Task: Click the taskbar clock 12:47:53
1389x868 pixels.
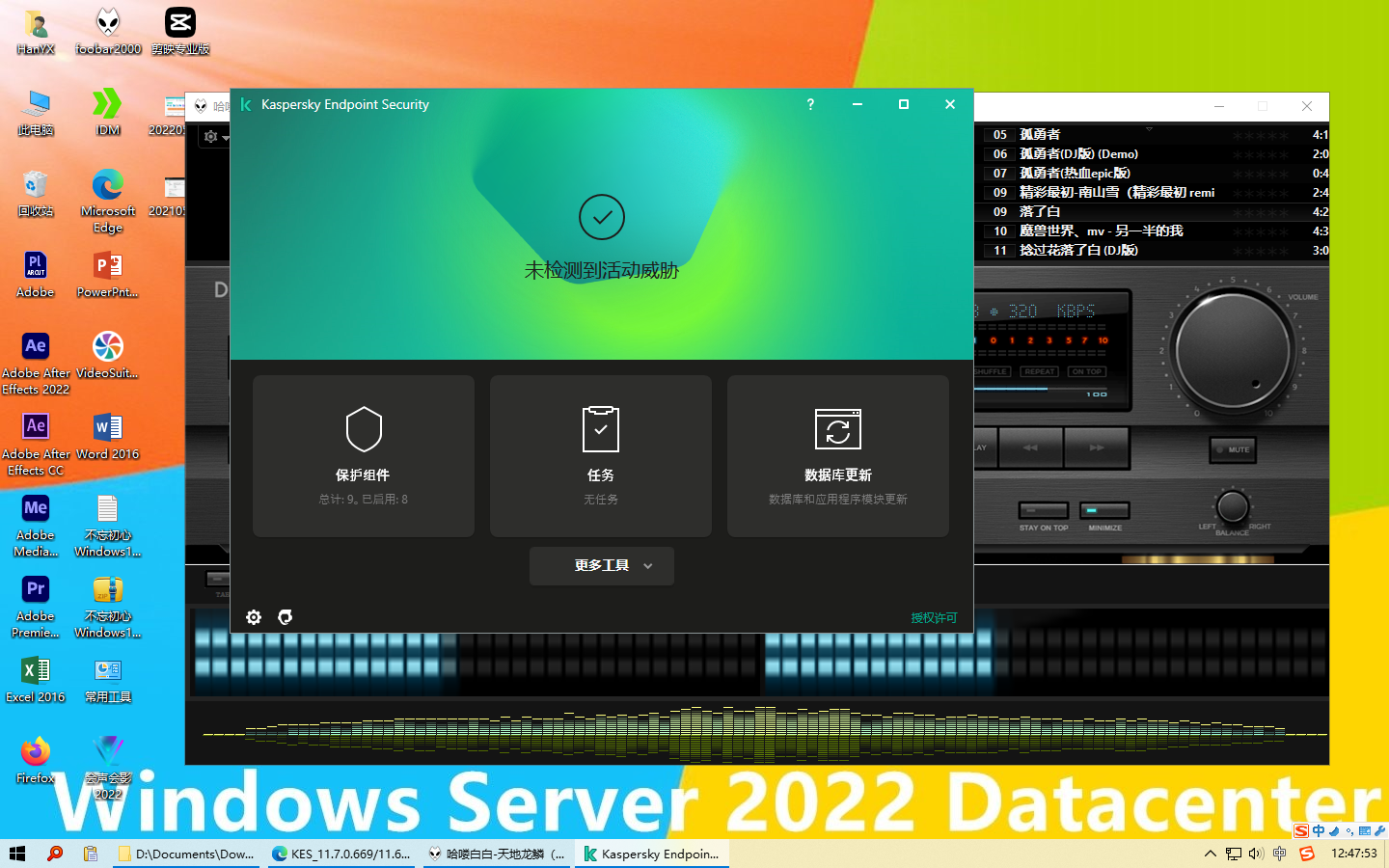Action: pos(1354,854)
